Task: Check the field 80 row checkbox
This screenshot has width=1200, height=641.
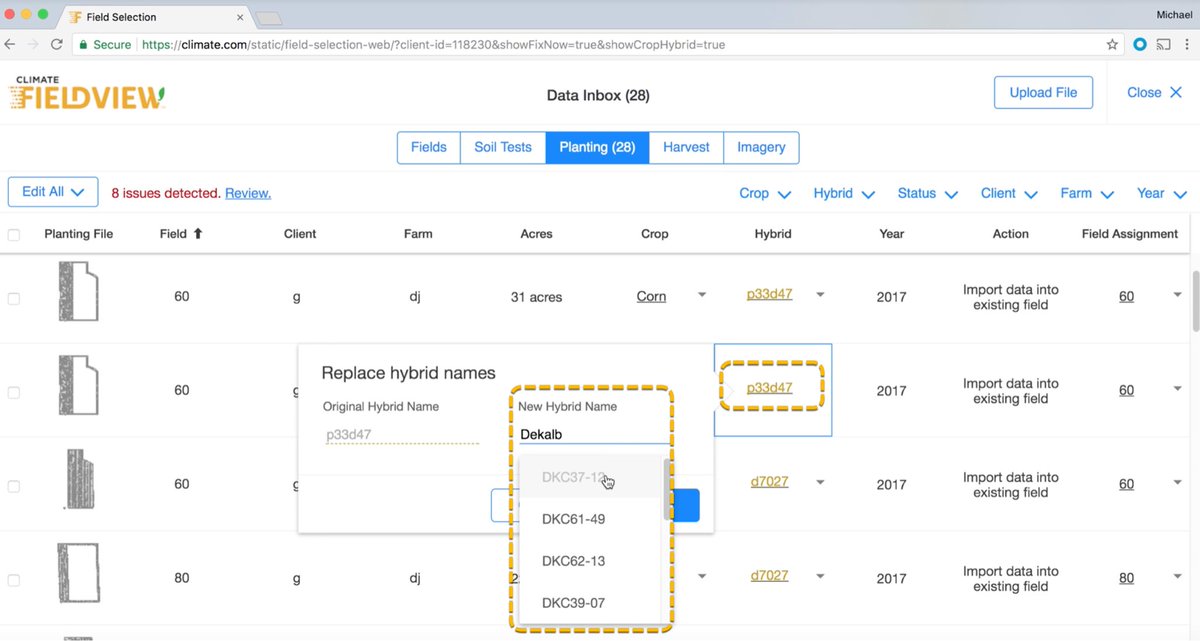Action: [14, 580]
